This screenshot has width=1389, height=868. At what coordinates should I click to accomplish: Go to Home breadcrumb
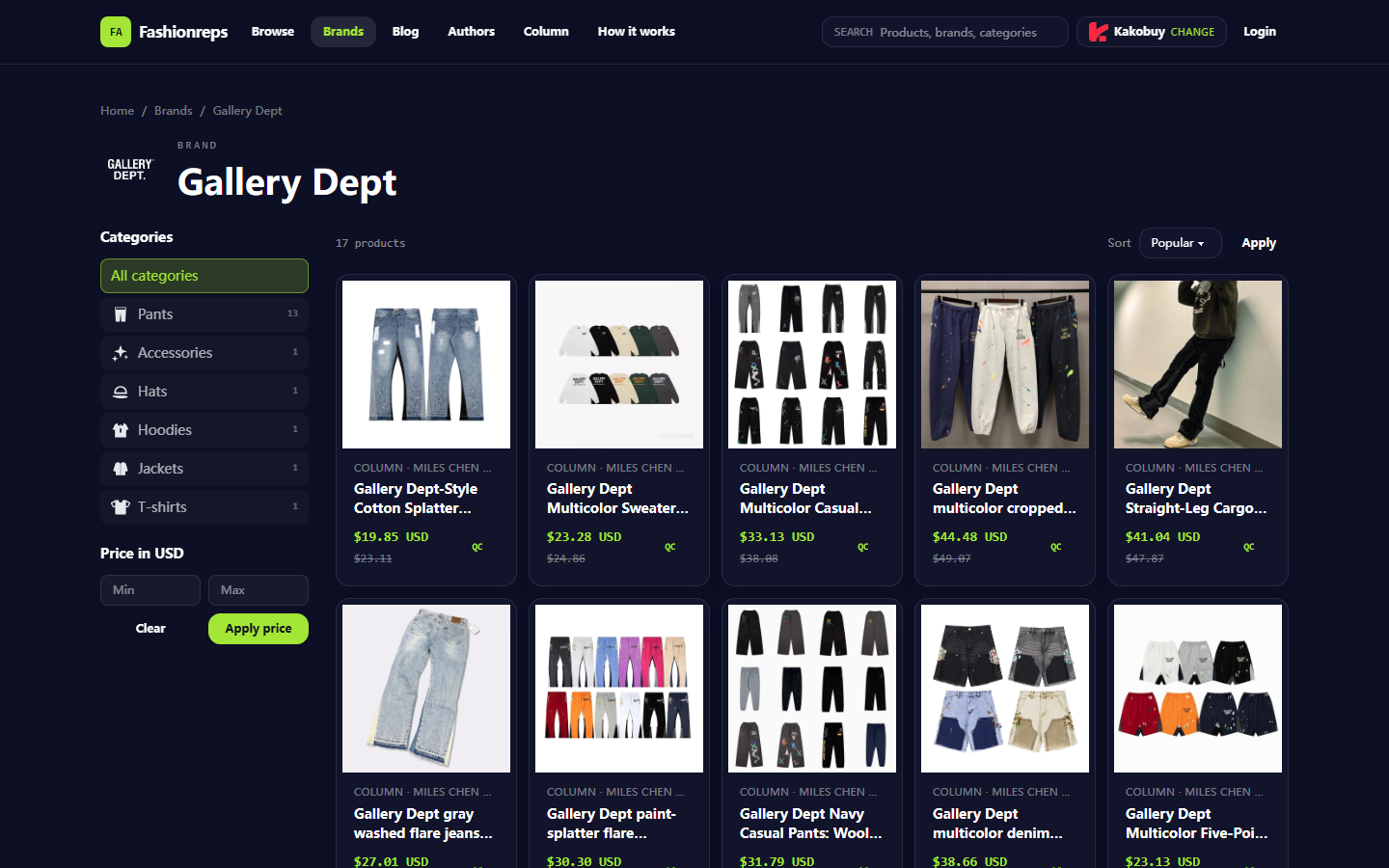[118, 111]
